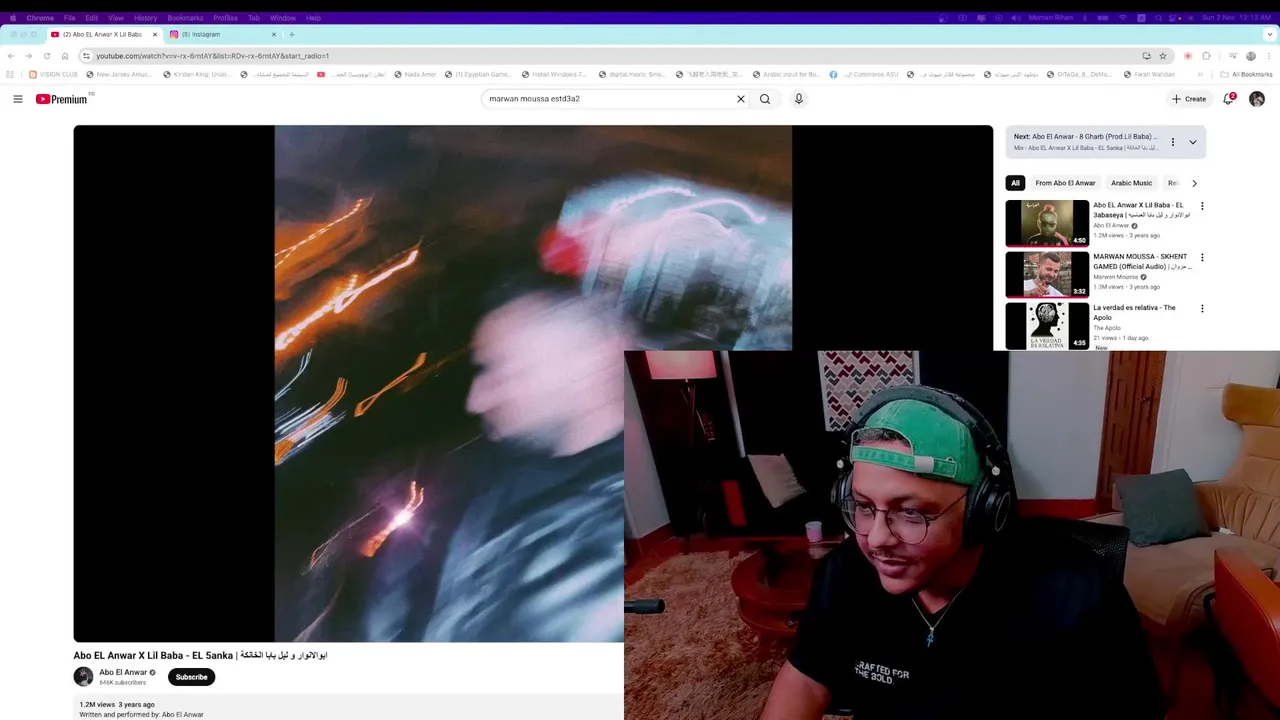Switch to the Abo EL Anwar X Lil Baba tab
This screenshot has width=1280, height=720.
click(104, 34)
